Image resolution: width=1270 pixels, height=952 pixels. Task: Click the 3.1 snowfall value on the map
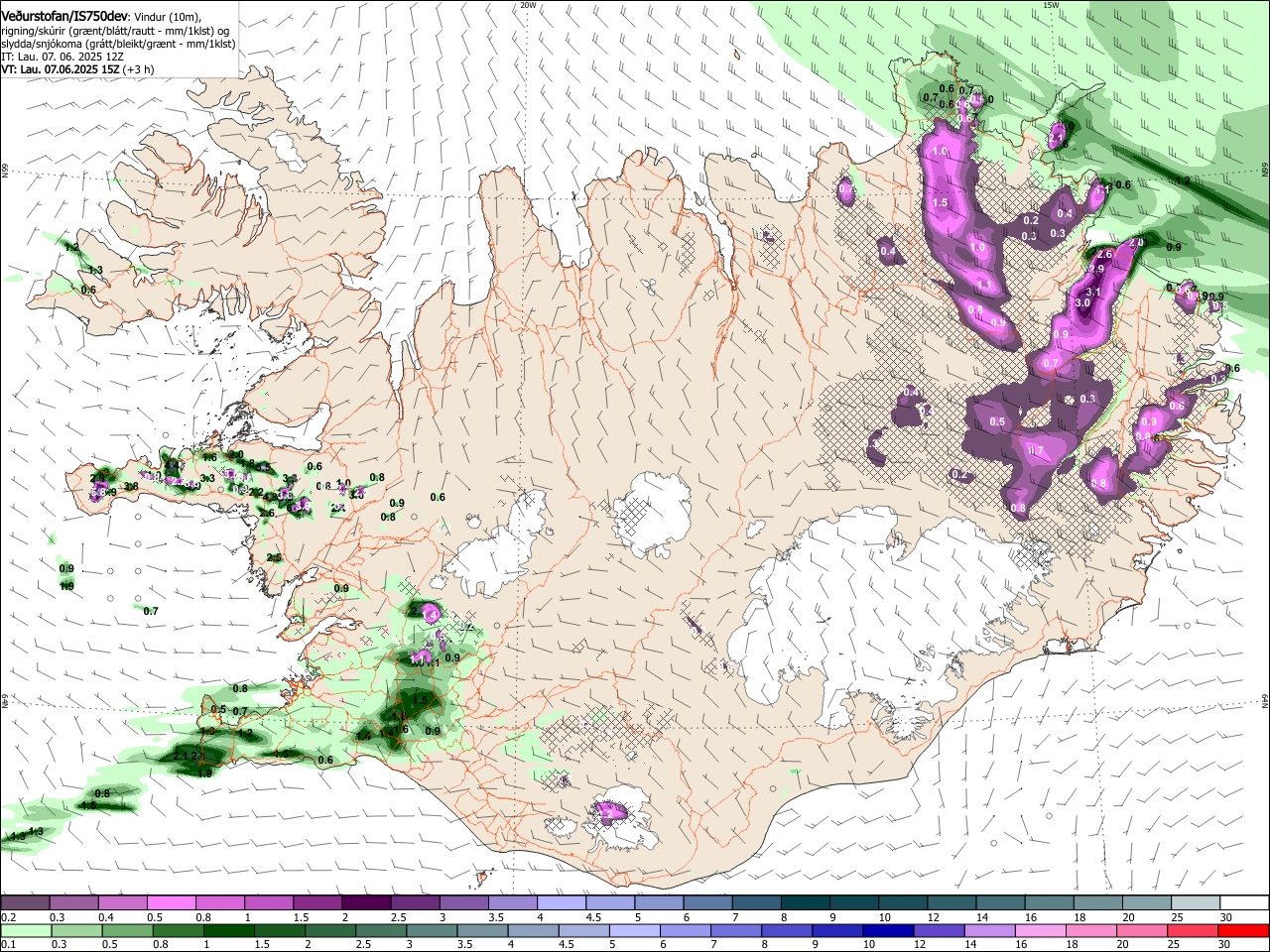1093,293
